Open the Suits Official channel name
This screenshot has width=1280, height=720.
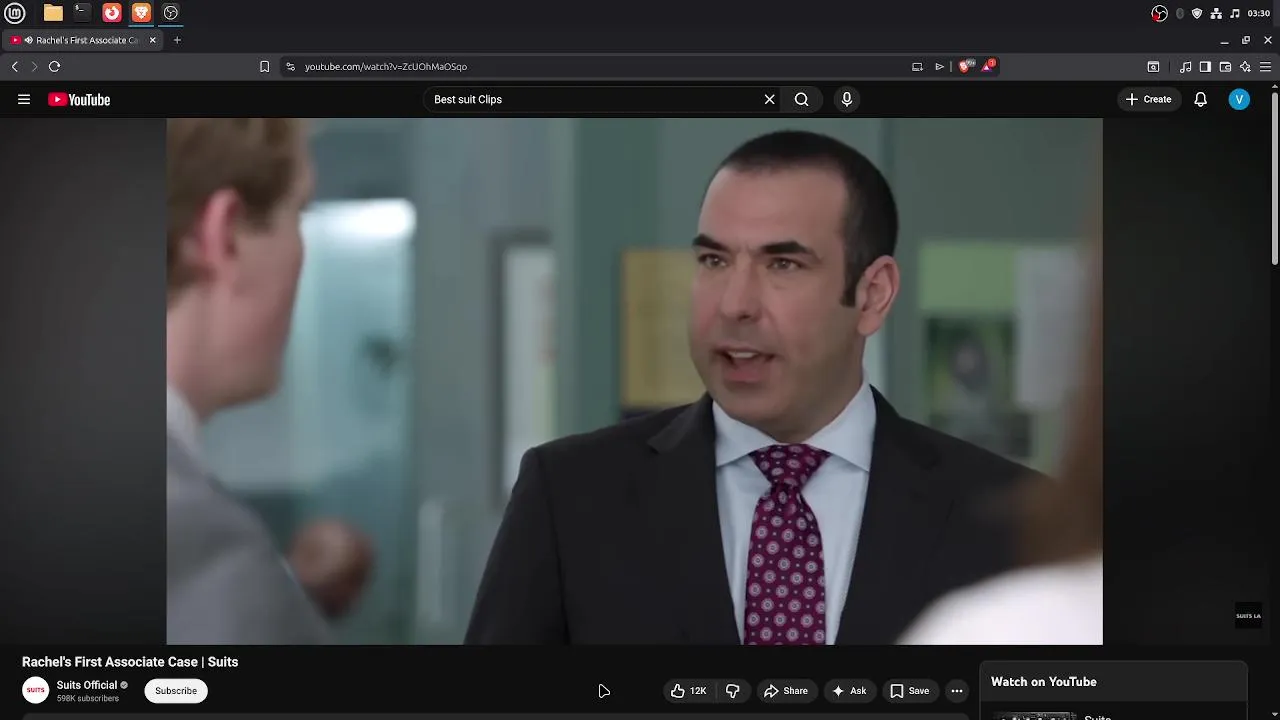click(87, 685)
